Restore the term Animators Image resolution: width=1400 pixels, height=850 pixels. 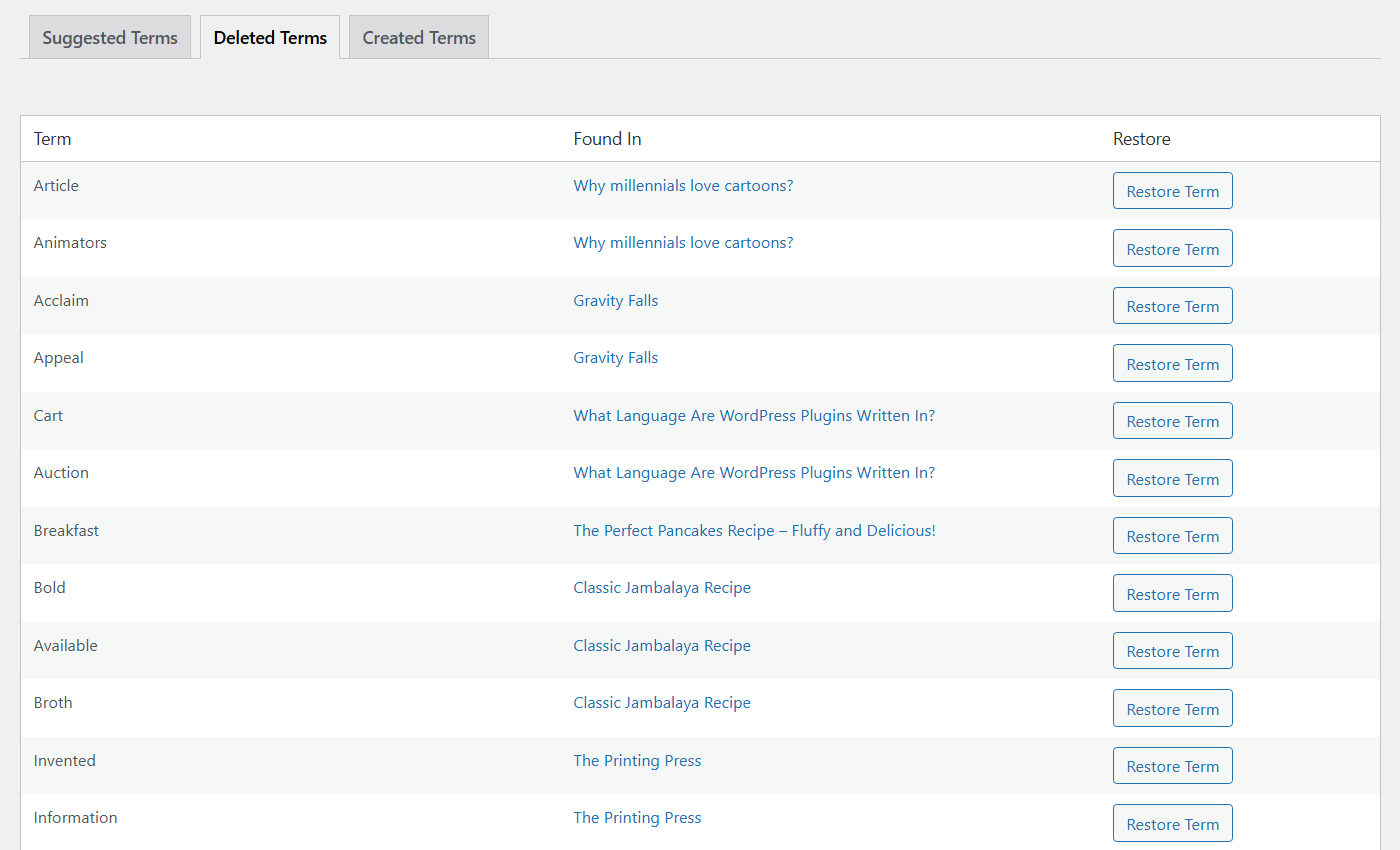point(1172,248)
